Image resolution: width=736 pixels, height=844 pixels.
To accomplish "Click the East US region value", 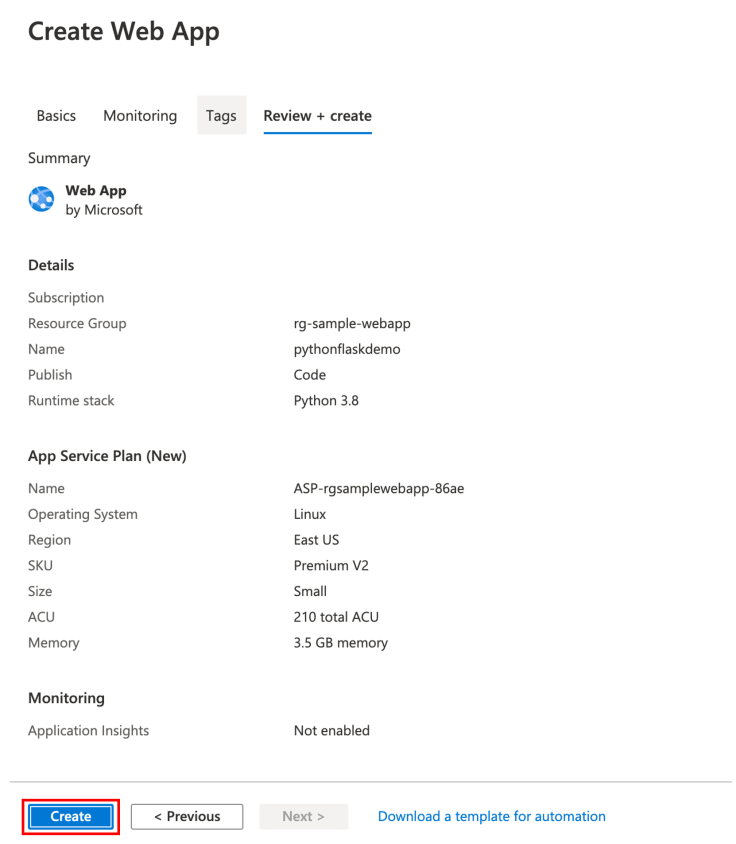I will pos(318,539).
